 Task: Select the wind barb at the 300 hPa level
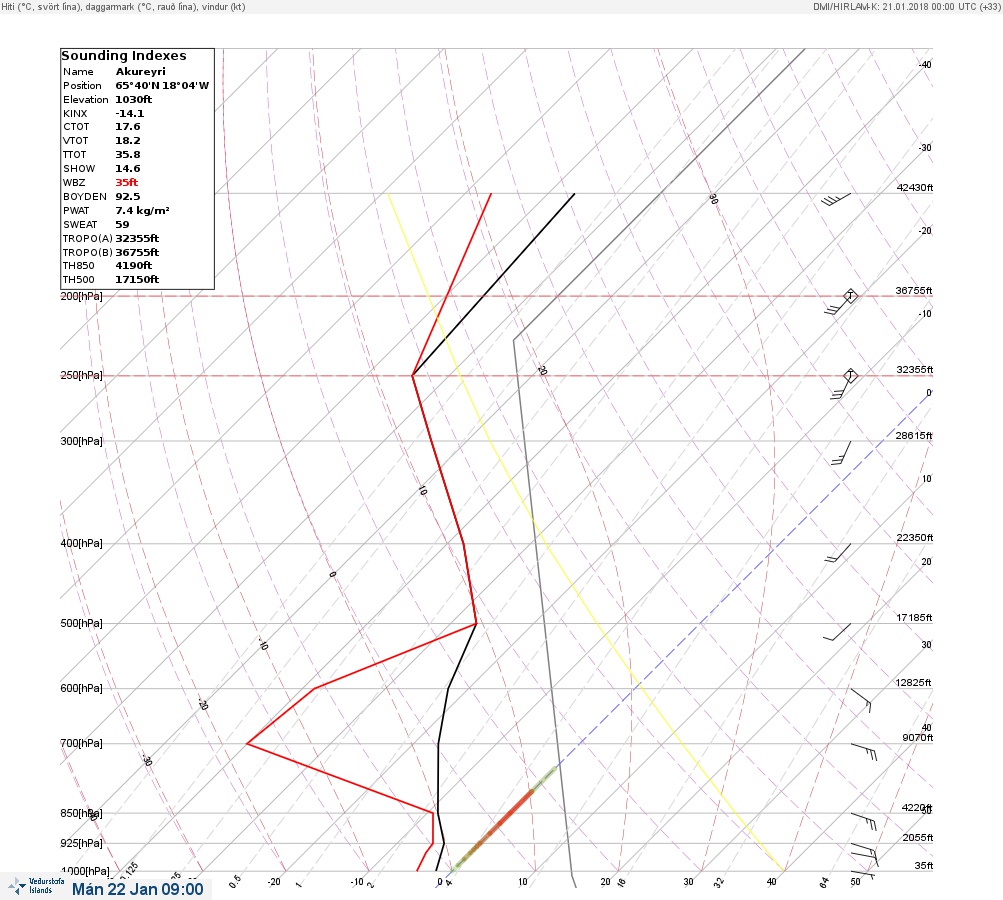(841, 452)
